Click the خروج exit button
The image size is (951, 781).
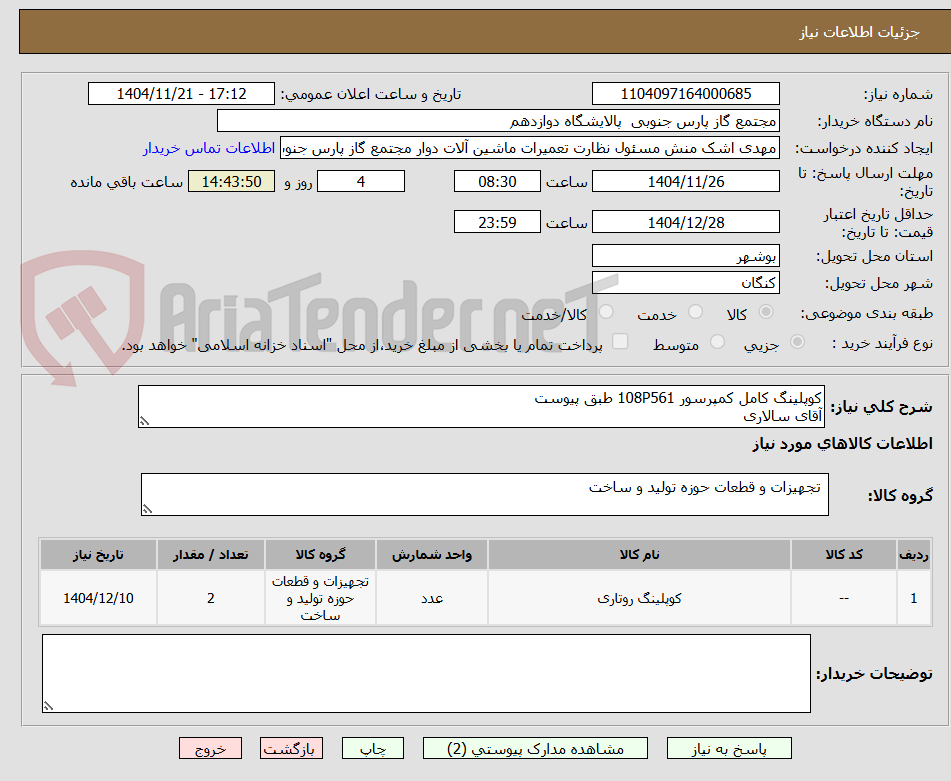210,748
